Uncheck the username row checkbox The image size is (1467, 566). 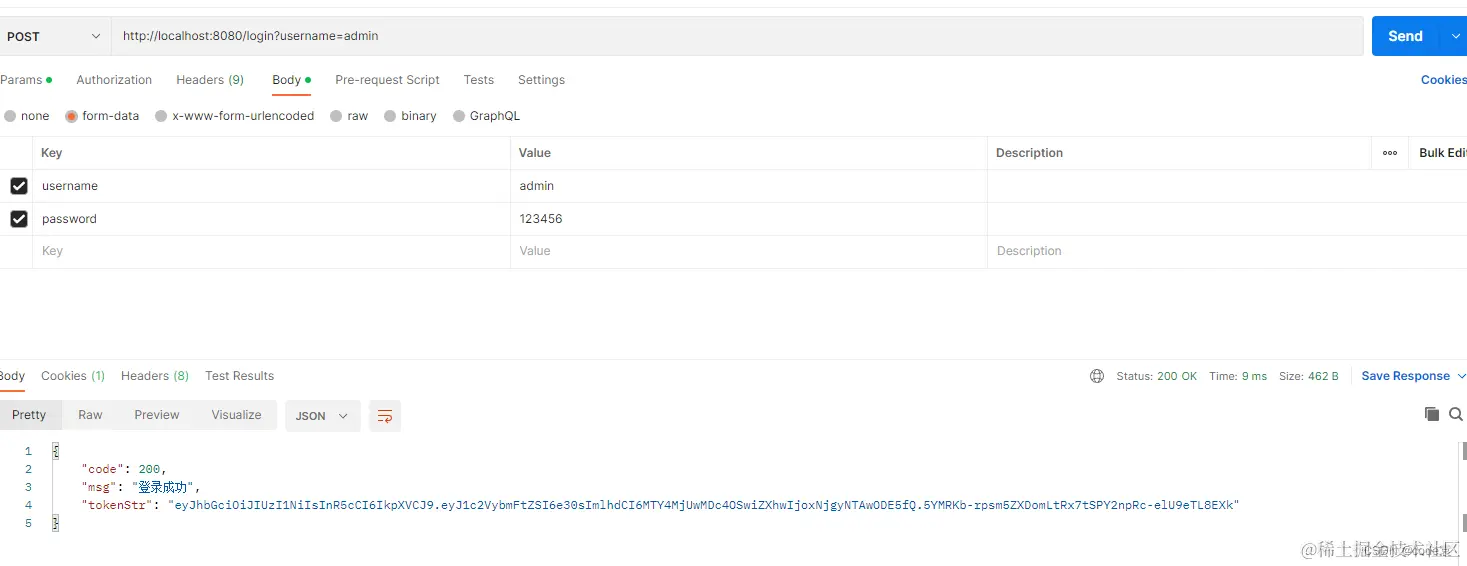[18, 186]
